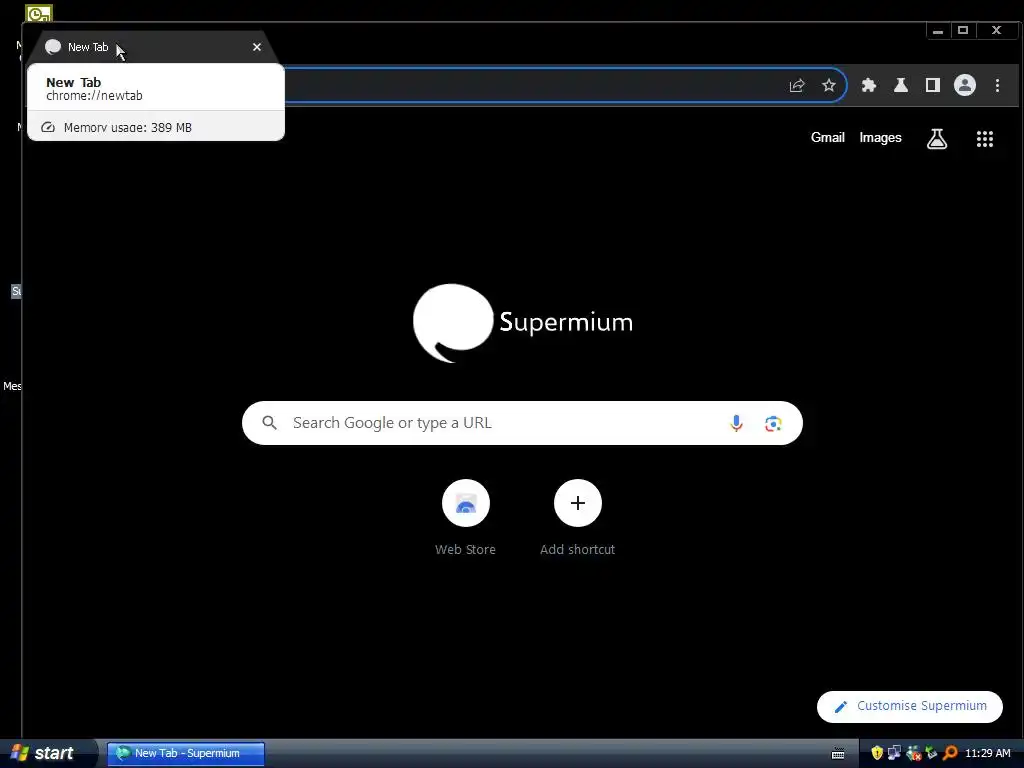
Task: Click the Add shortcut plus button
Action: point(577,503)
